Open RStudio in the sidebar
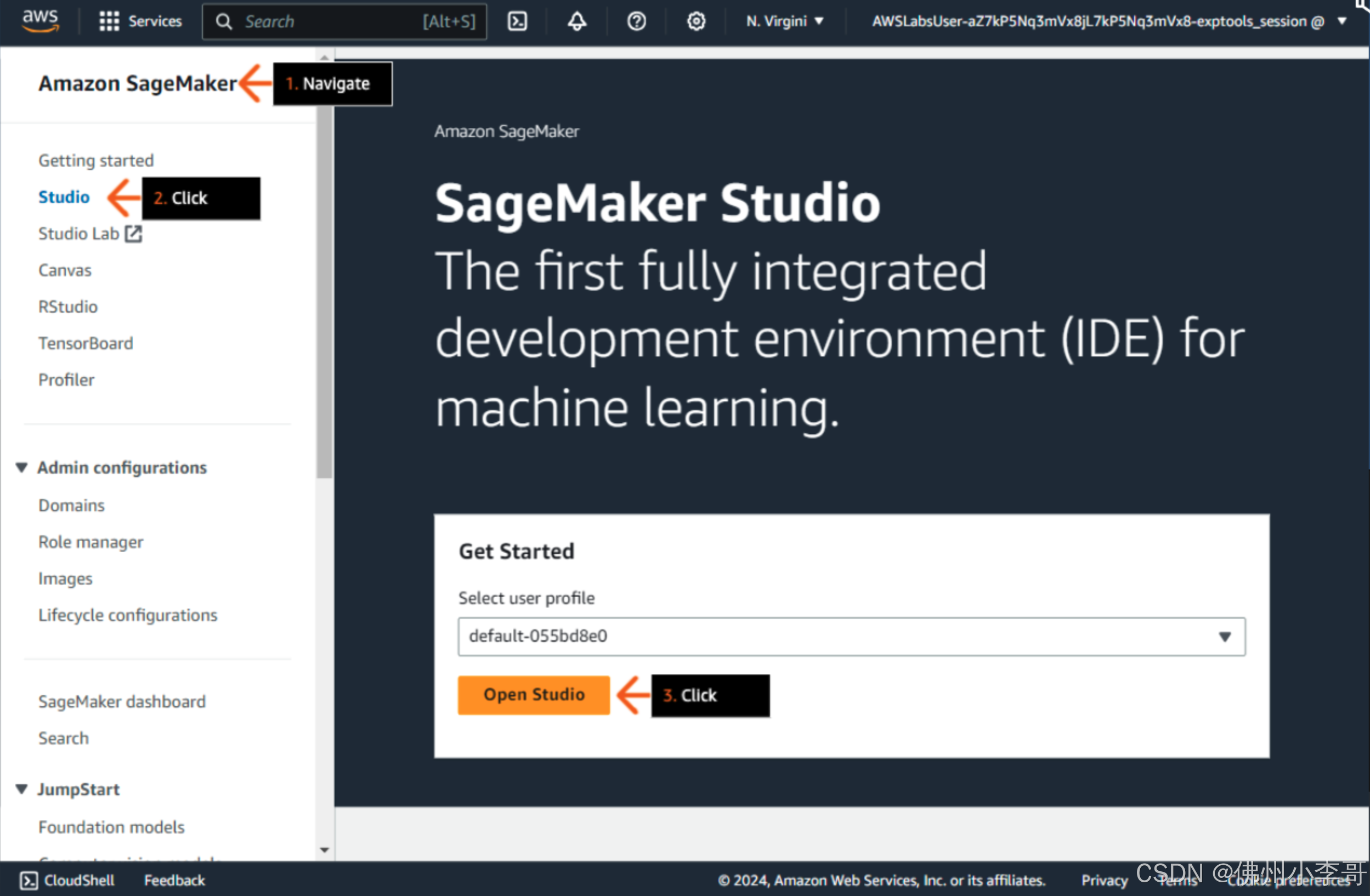Image resolution: width=1370 pixels, height=896 pixels. [68, 307]
